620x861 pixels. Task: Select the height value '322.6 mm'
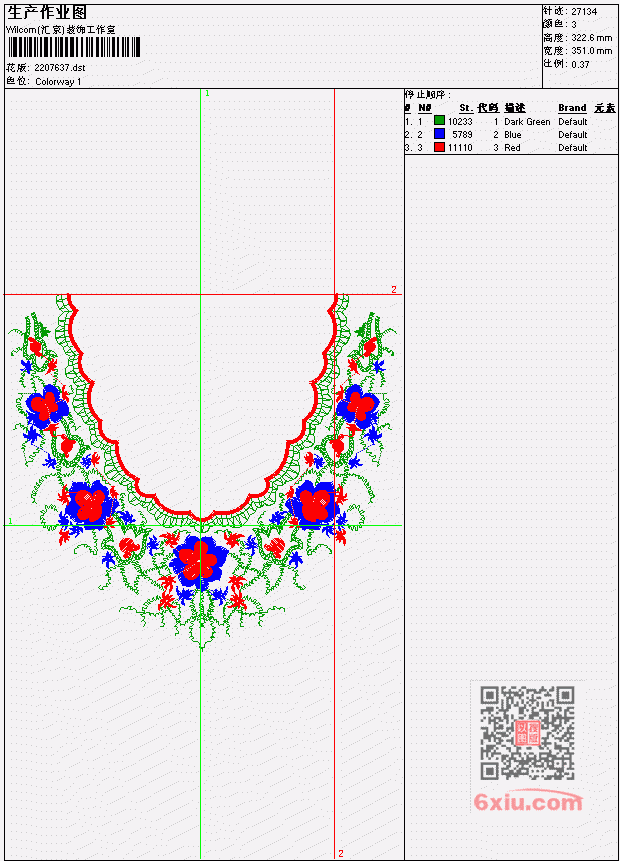[x=591, y=38]
